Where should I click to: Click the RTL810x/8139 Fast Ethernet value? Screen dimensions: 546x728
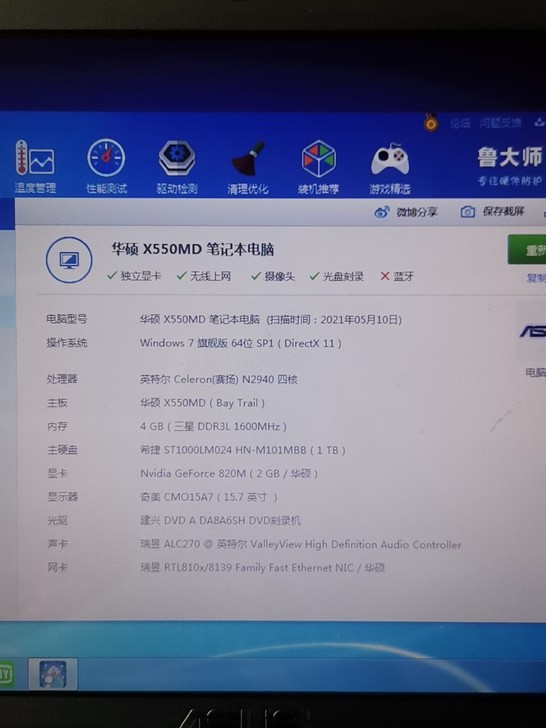pos(263,567)
